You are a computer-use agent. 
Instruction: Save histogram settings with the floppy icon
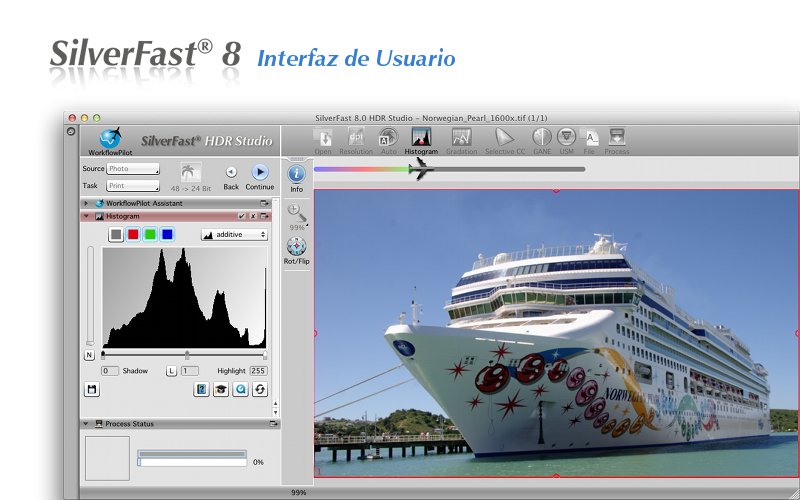(x=92, y=389)
